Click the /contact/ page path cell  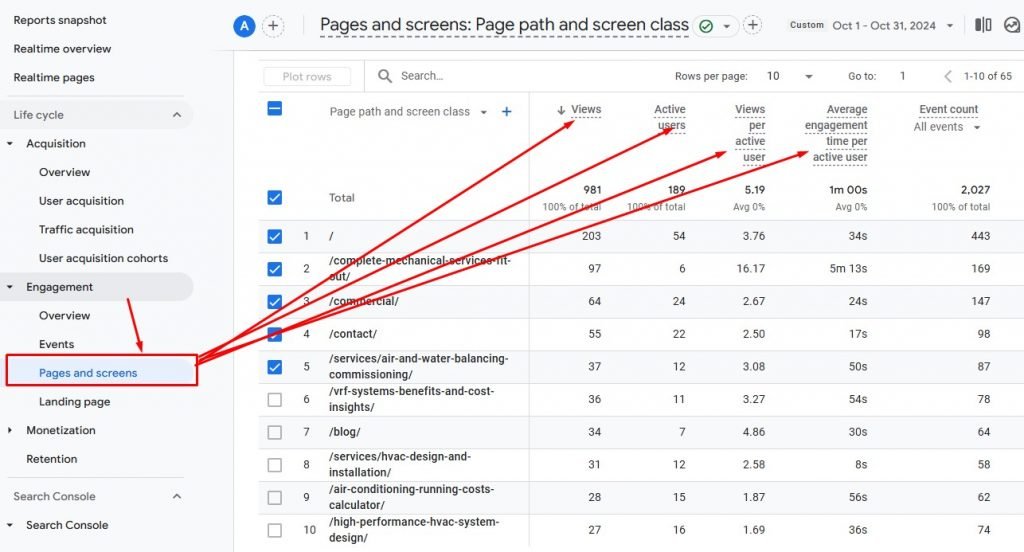[353, 334]
